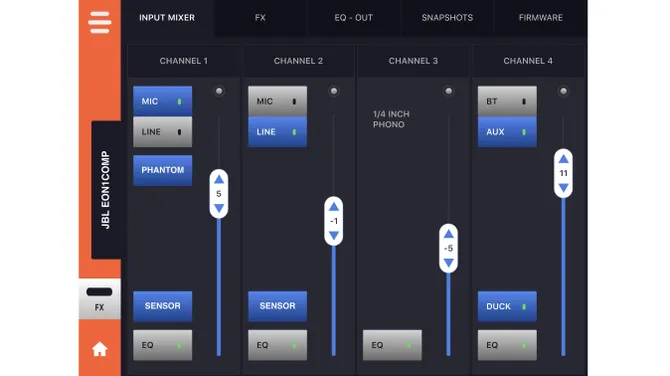The width and height of the screenshot is (670, 376).
Task: Click Channel 1 signal indicator dot
Action: tap(219, 91)
